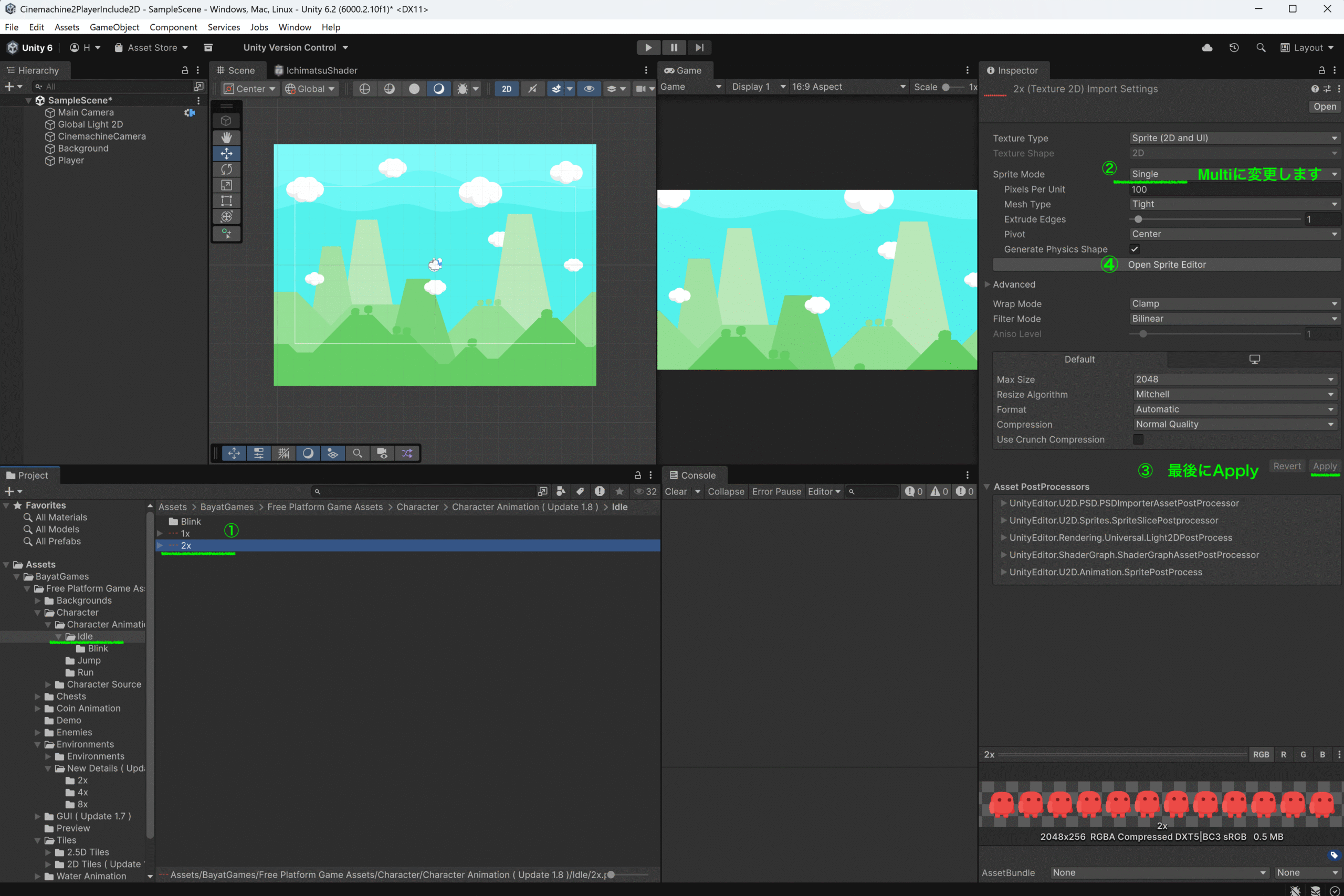This screenshot has height=896, width=1344.
Task: Click the Apply button
Action: click(1324, 466)
